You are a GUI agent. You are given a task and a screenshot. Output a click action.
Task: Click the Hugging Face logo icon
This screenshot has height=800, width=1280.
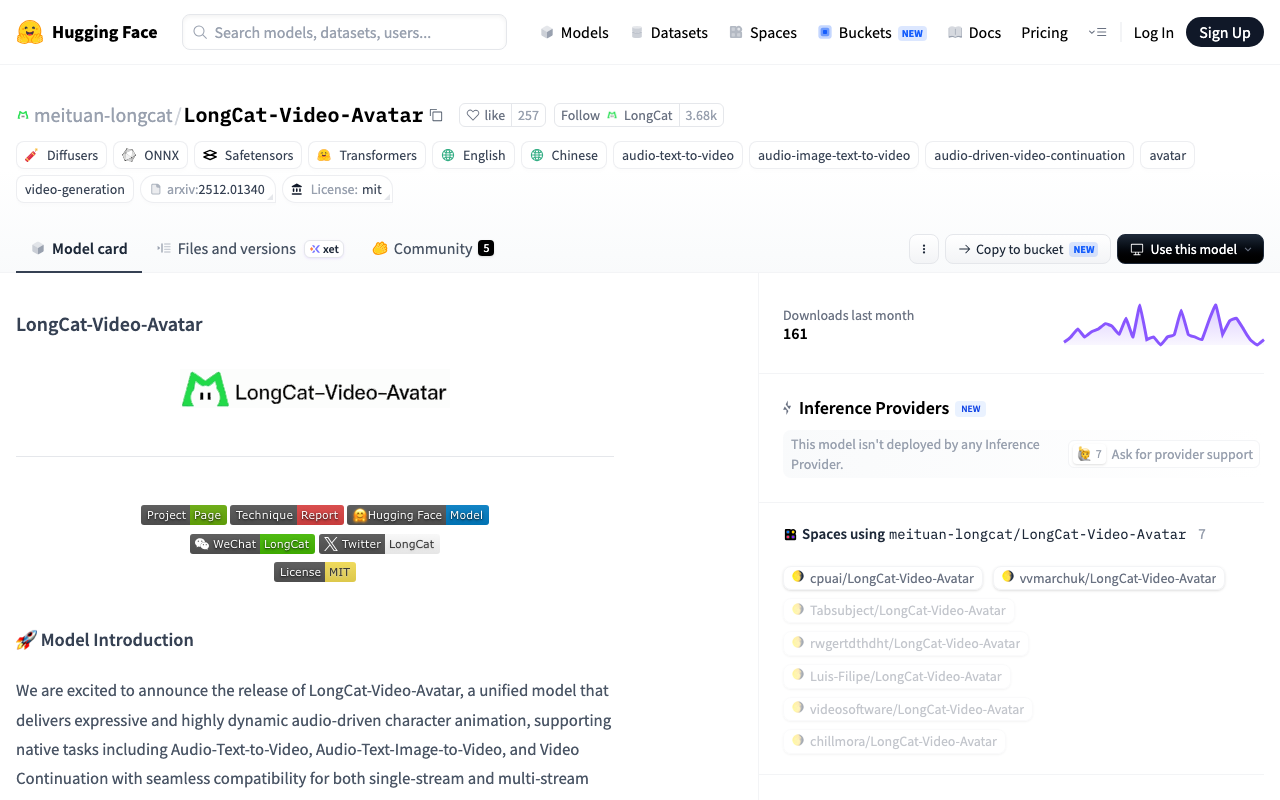point(30,32)
